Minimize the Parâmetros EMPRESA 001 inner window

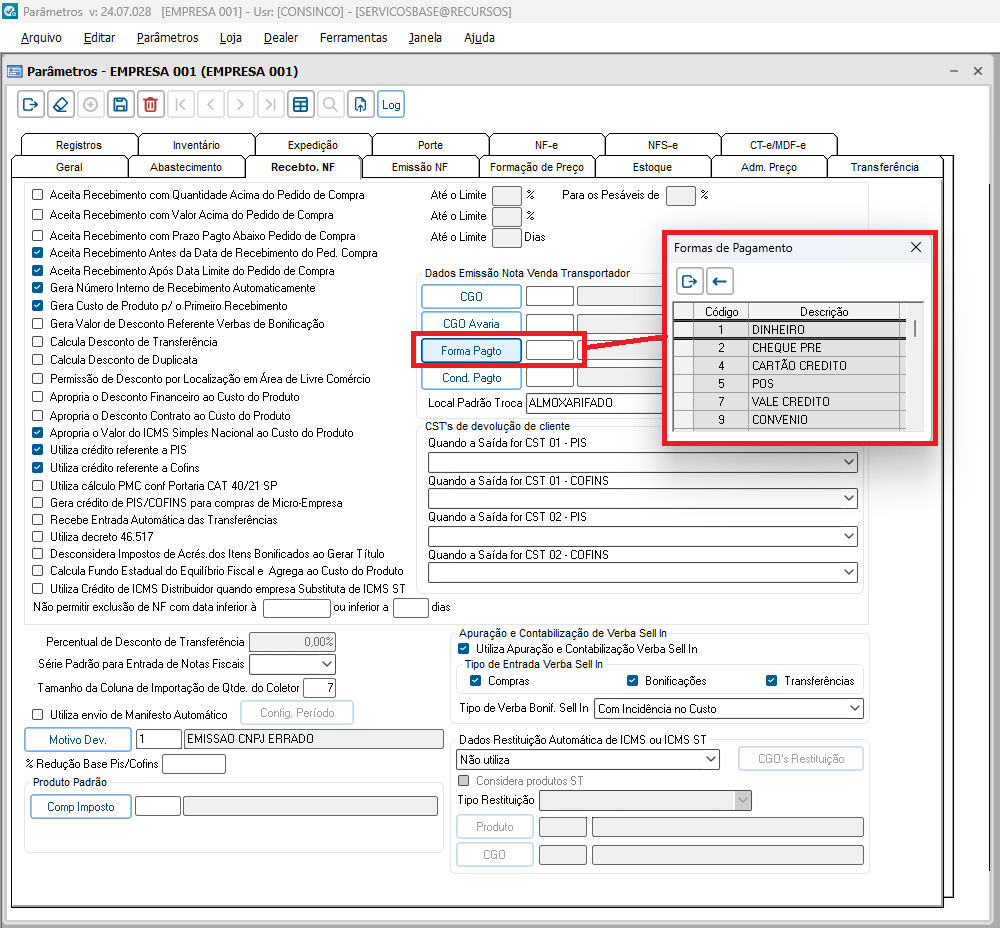pos(954,71)
